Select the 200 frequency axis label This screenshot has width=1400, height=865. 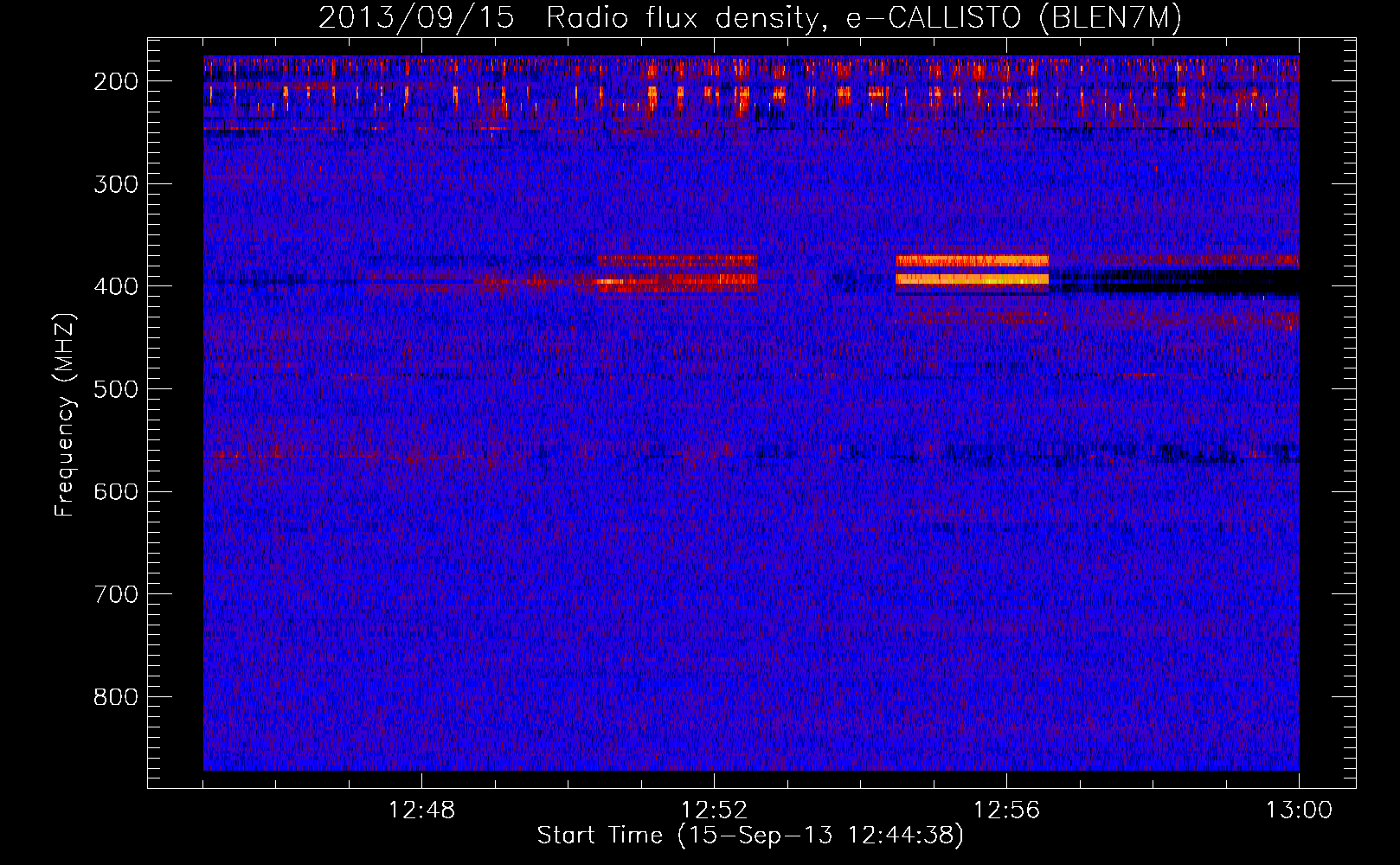115,81
